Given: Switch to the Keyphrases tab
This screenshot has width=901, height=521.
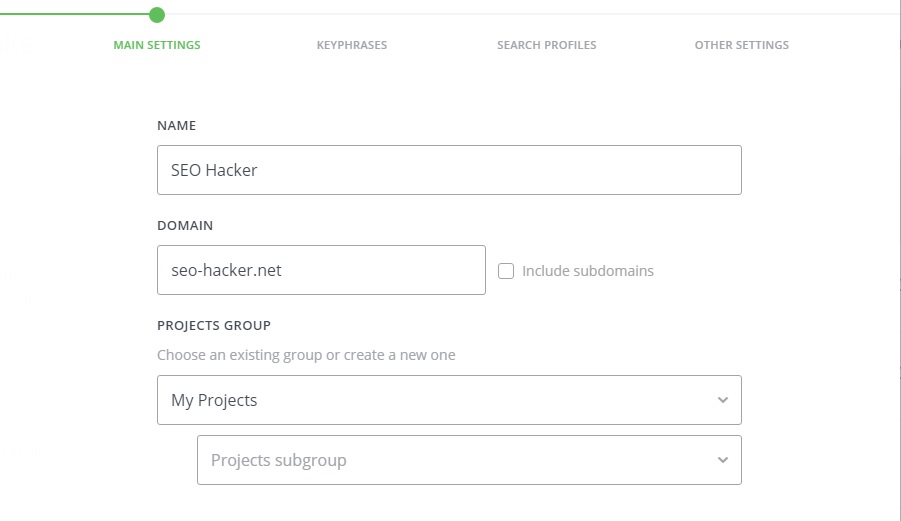Looking at the screenshot, I should pos(352,45).
